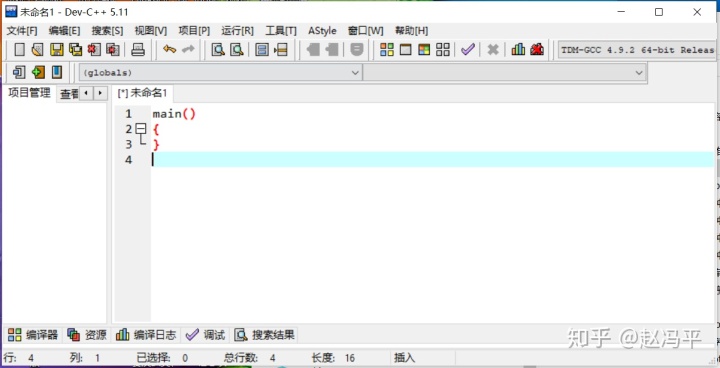Open the 窗口[W] menu
Image resolution: width=720 pixels, height=368 pixels.
[366, 31]
